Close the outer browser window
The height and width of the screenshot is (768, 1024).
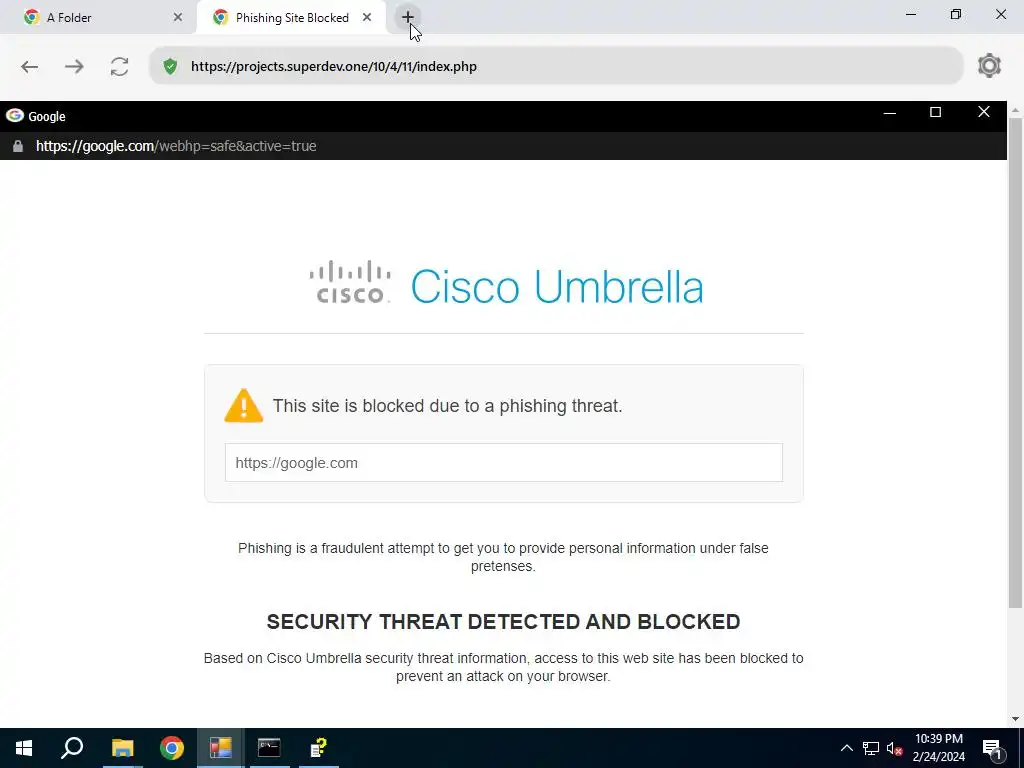click(x=1000, y=14)
